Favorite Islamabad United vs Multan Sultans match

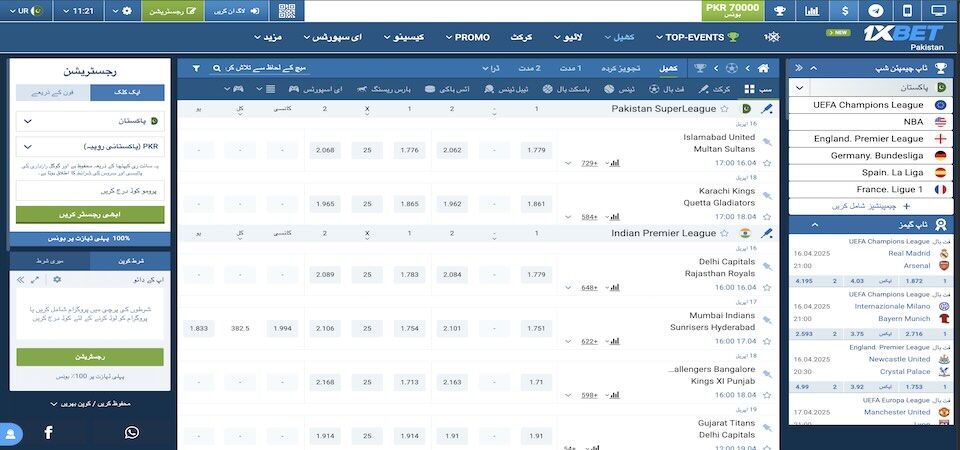coord(767,163)
